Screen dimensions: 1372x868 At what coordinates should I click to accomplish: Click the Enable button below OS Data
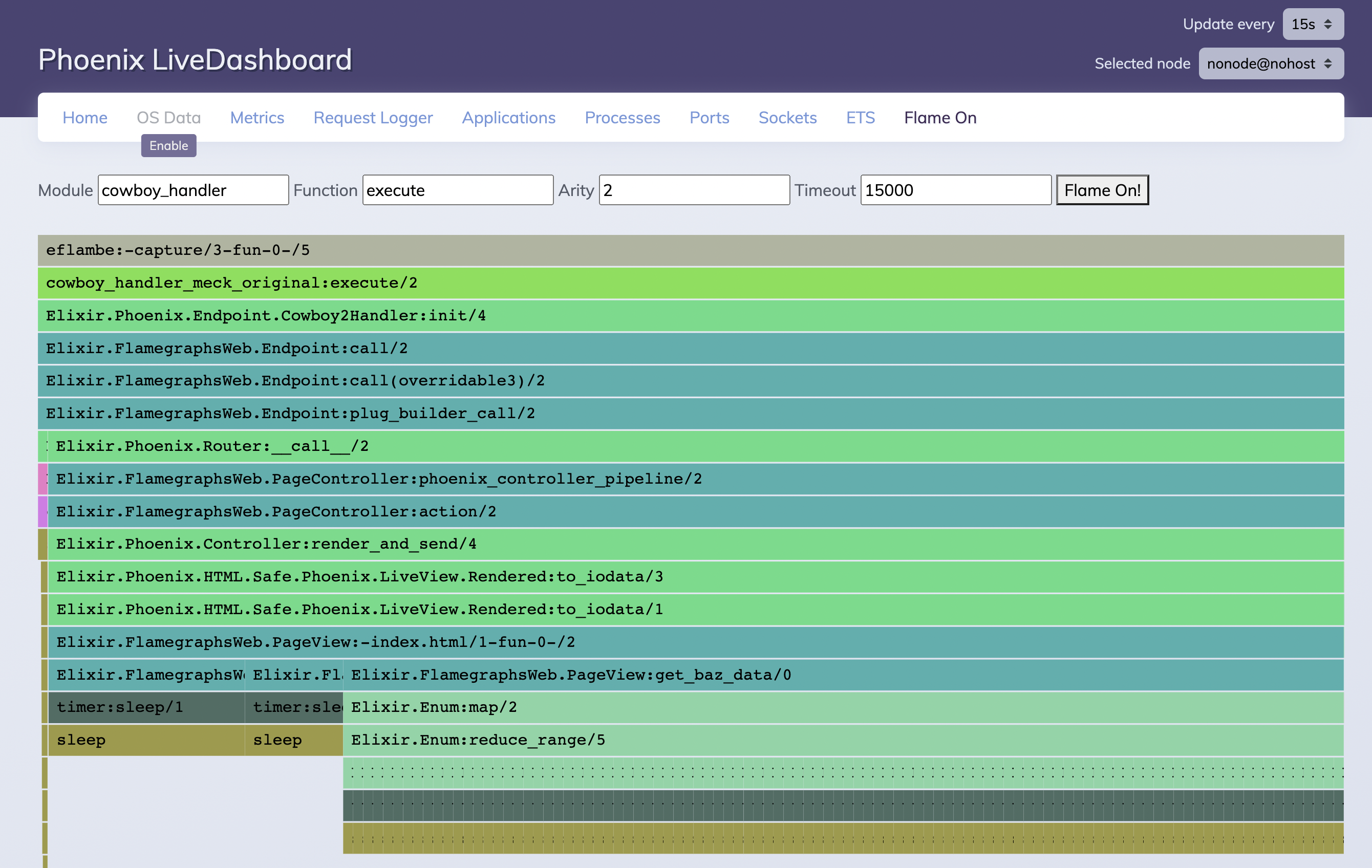coord(168,146)
